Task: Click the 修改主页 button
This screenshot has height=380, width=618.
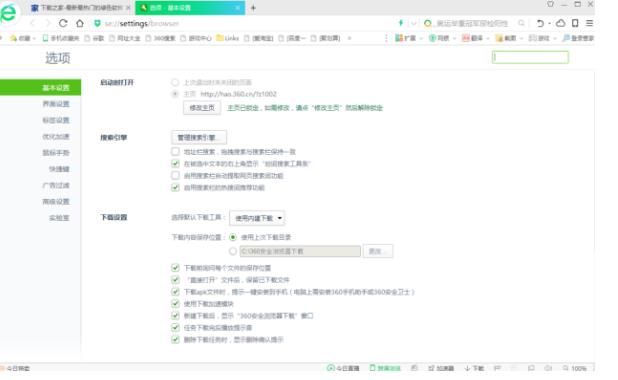Action: [202, 108]
